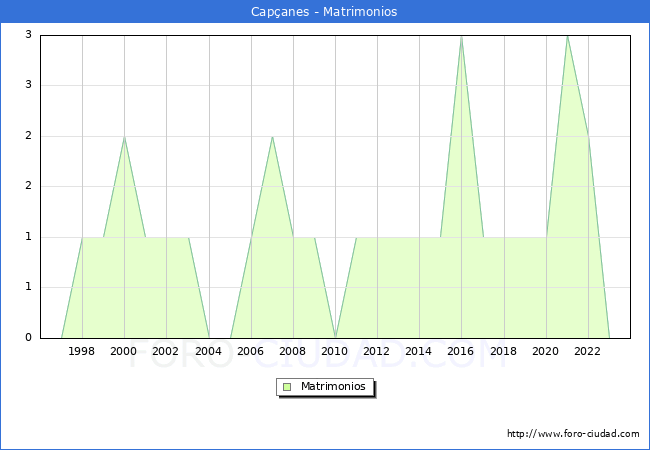This screenshot has width=650, height=450.
Task: Select the 2000 x-axis label
Action: pyautogui.click(x=124, y=351)
